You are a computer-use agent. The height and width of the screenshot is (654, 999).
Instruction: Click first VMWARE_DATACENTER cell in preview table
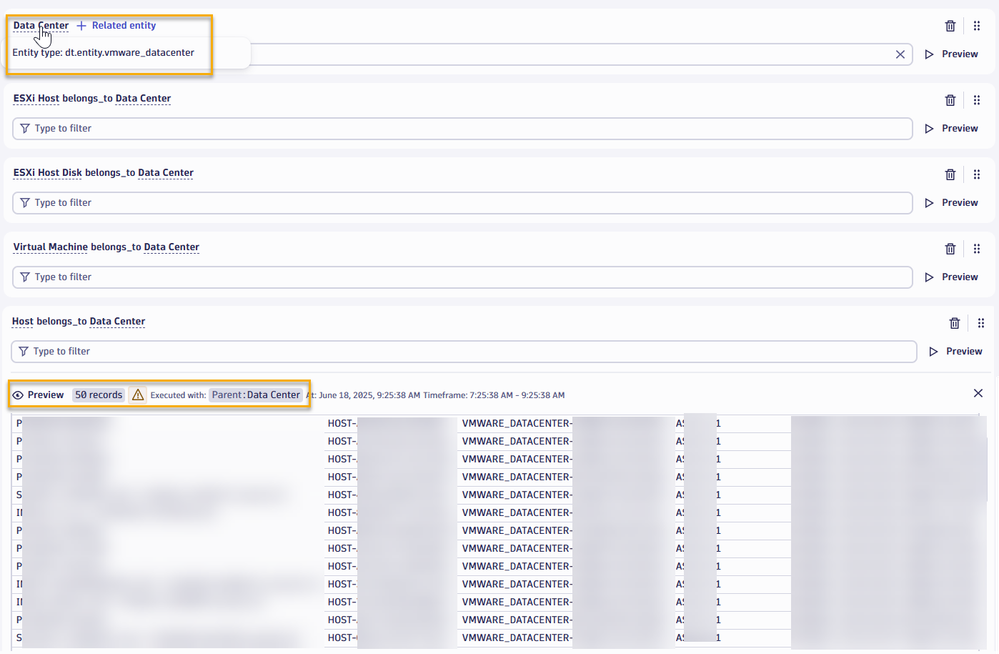(517, 423)
